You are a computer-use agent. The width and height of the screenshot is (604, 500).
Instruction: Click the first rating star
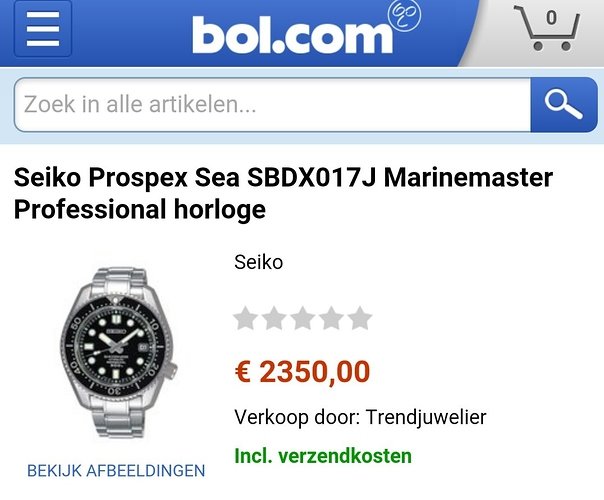point(246,318)
